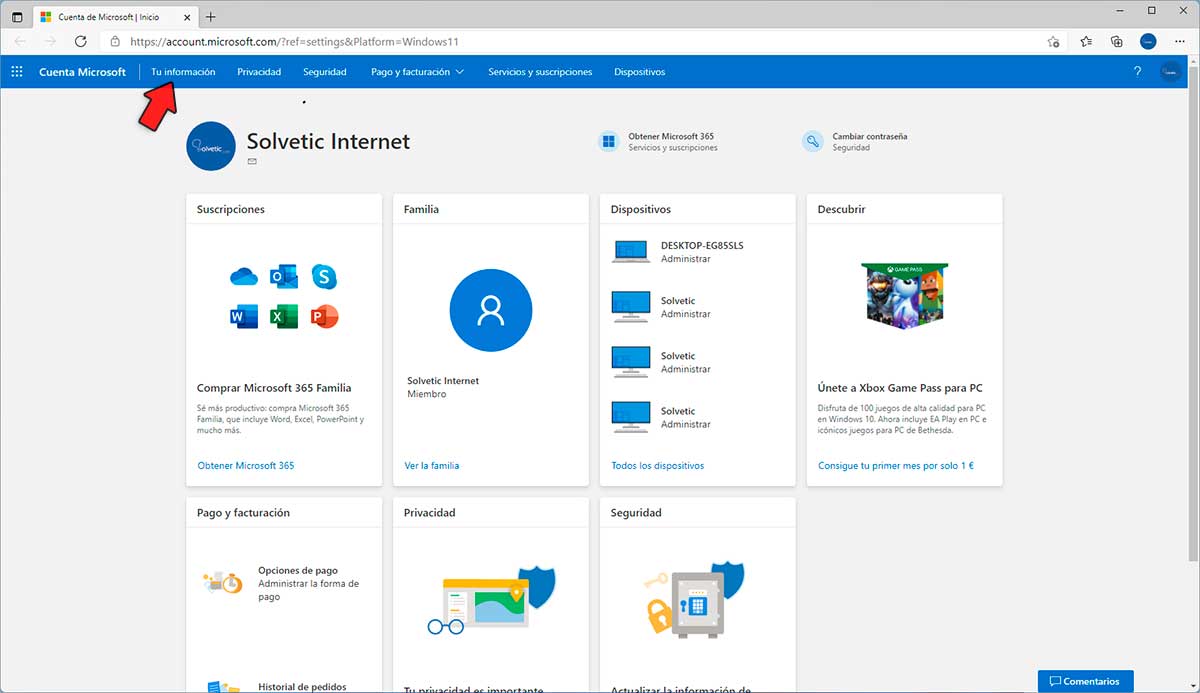
Task: Click the Skype icon in Suscripciones
Action: 324,277
